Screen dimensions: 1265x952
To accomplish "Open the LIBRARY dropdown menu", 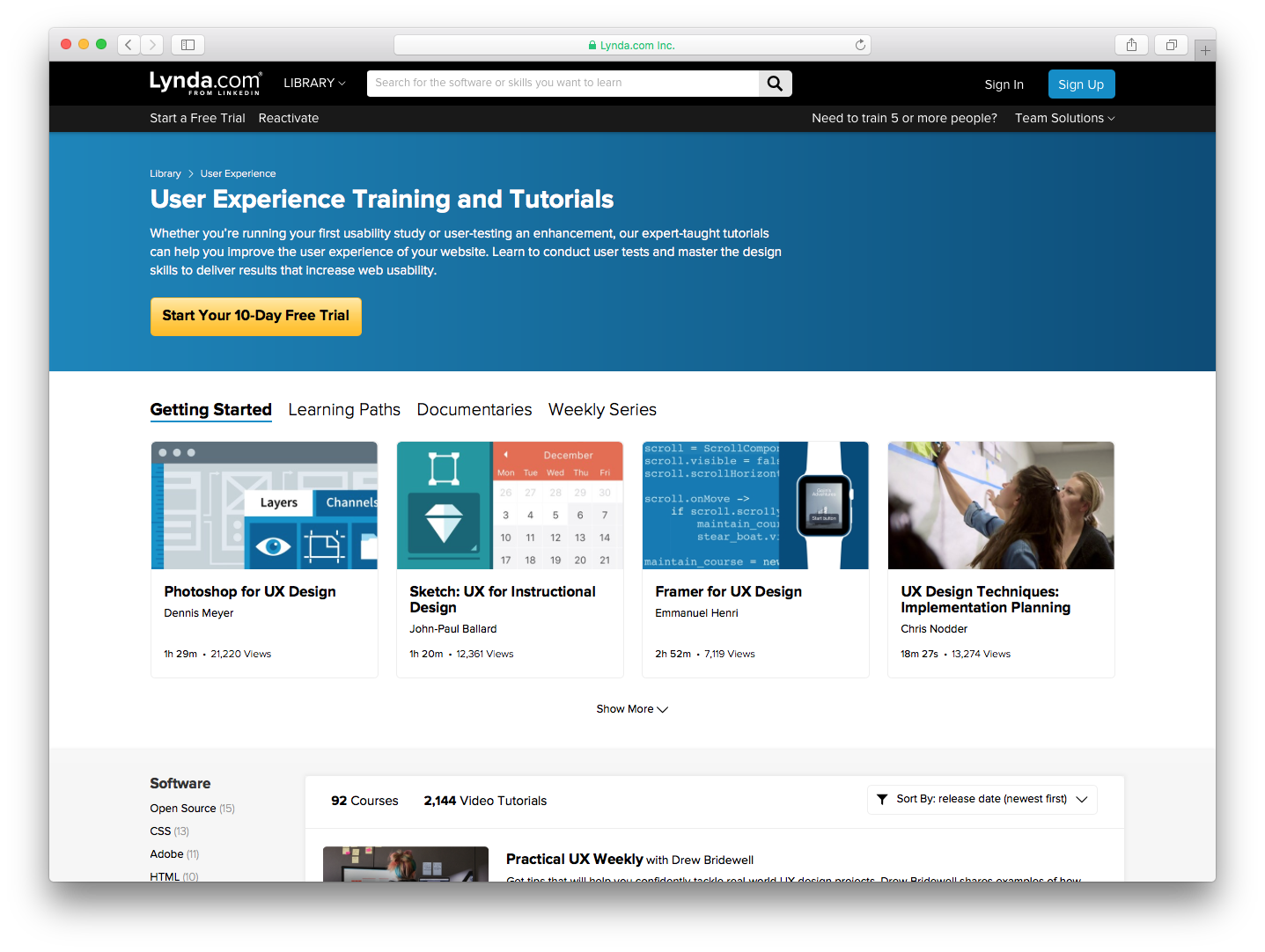I will point(314,83).
